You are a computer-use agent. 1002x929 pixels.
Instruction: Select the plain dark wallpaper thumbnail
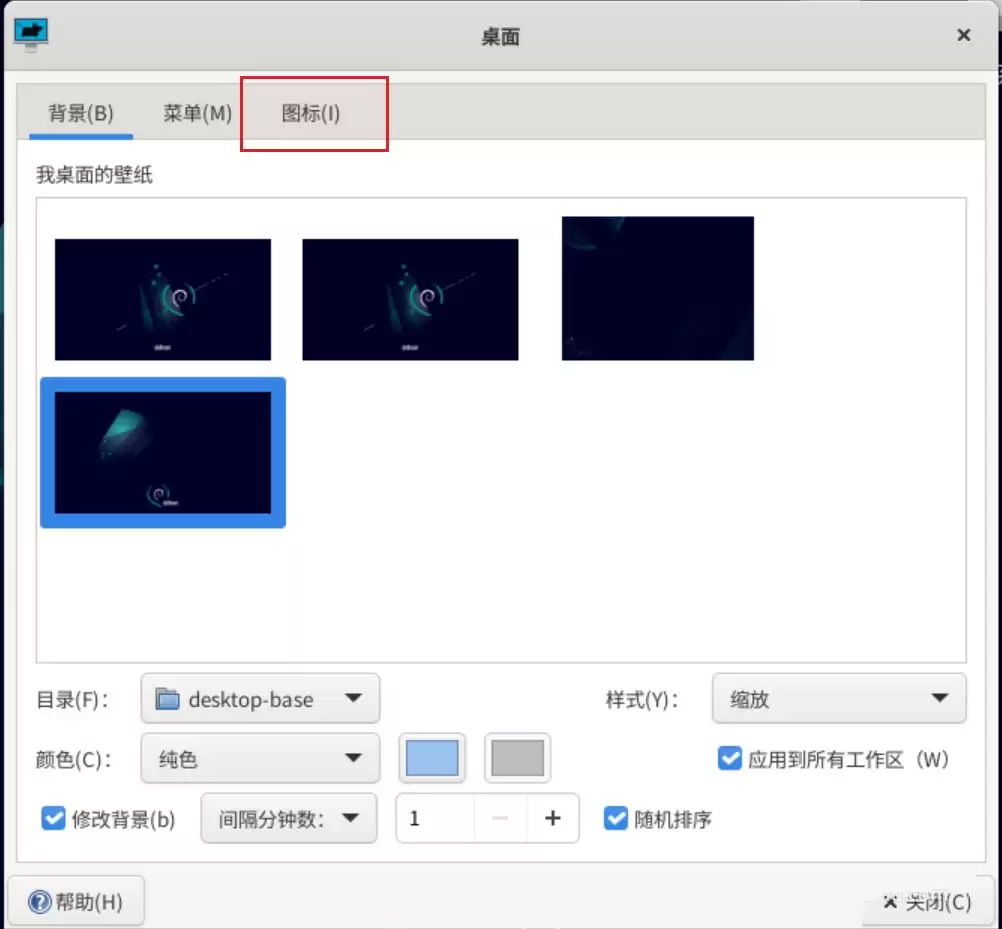click(x=658, y=288)
